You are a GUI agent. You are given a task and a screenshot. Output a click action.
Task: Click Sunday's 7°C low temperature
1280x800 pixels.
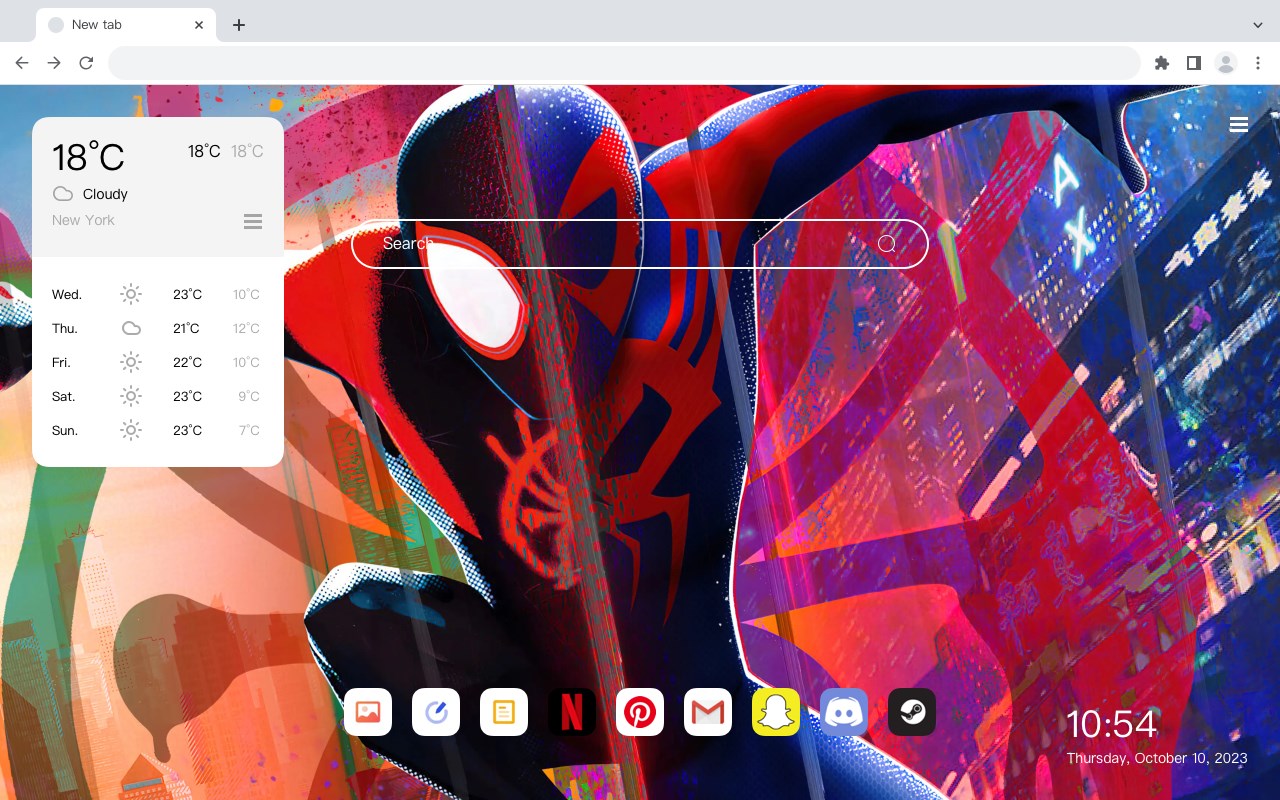tap(249, 430)
